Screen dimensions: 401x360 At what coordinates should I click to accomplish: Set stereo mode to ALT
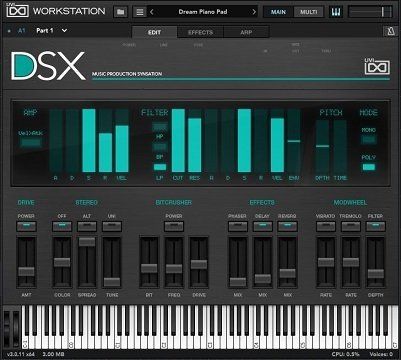(87, 226)
